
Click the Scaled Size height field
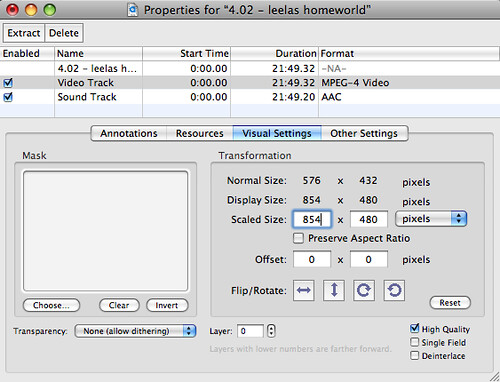(369, 219)
